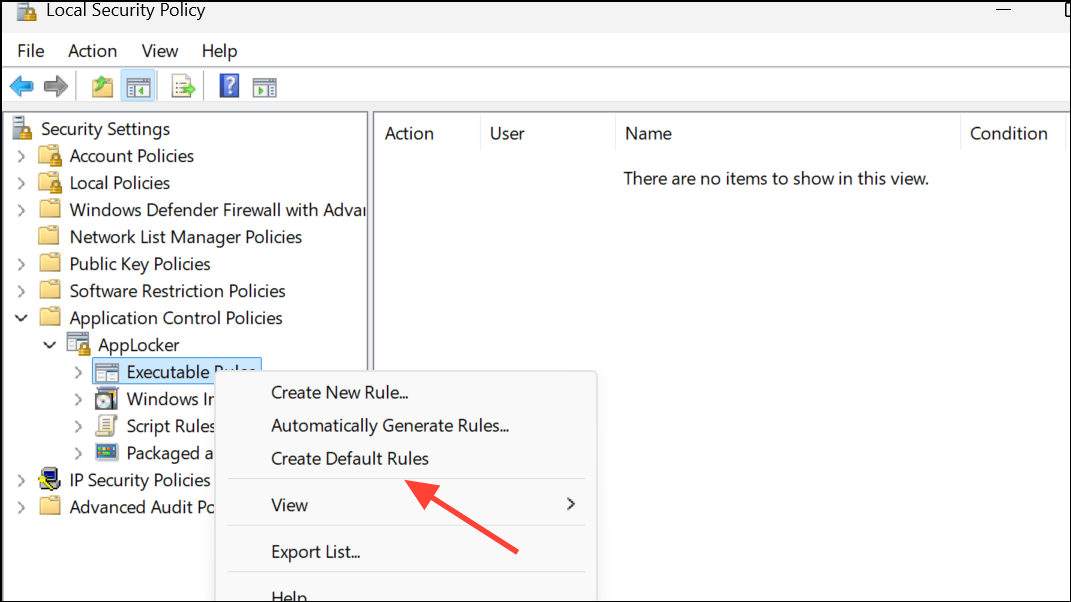Screen dimensions: 1071x602
Task: Click the Network List Manager Policies folder icon
Action: click(49, 236)
